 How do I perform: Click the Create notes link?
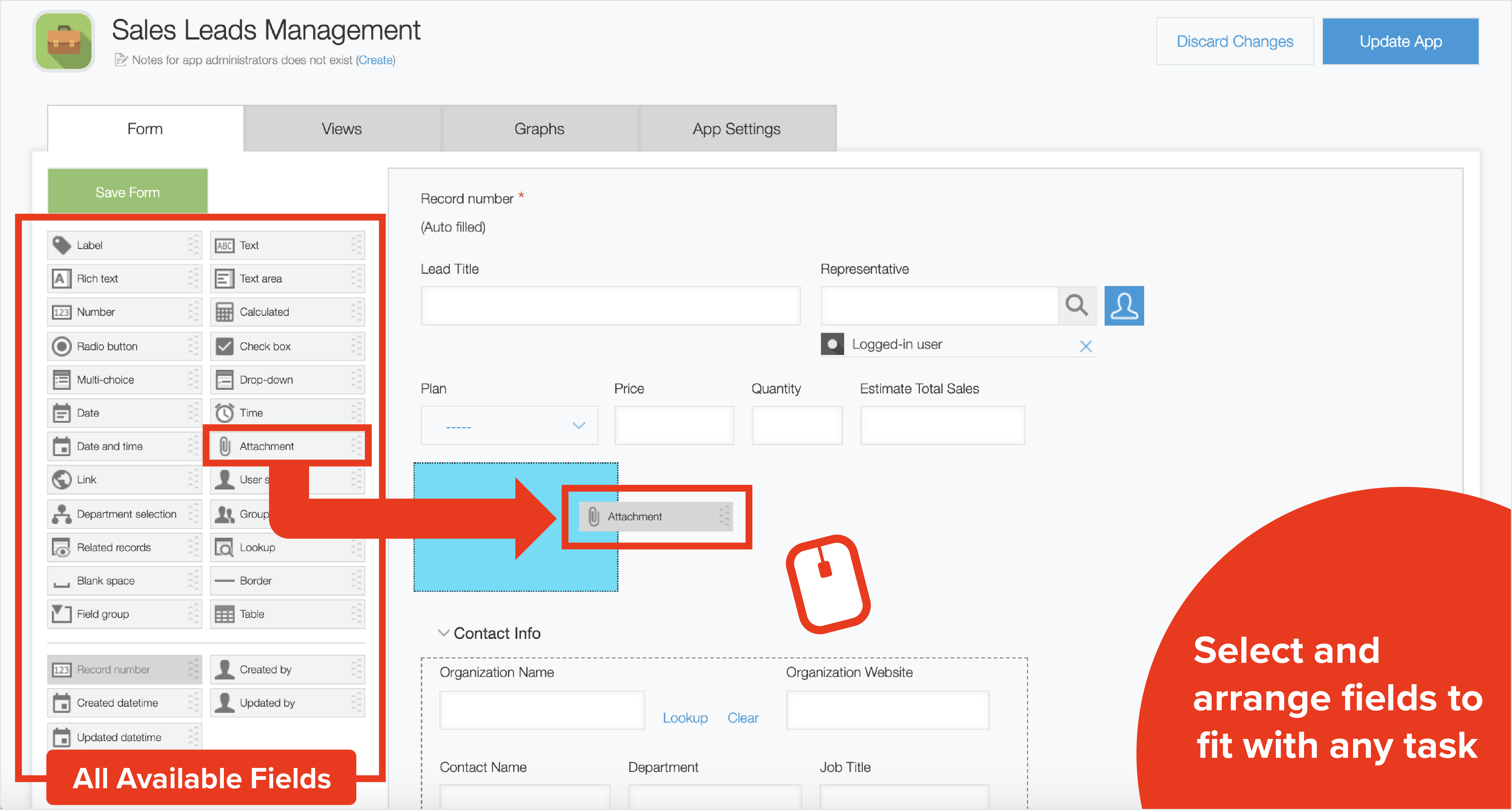click(x=376, y=60)
